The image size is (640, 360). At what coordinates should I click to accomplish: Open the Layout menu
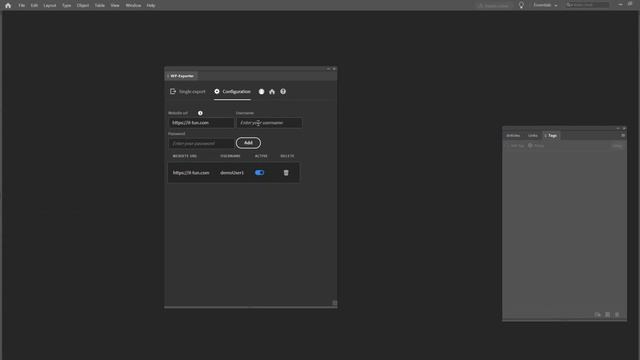50,5
